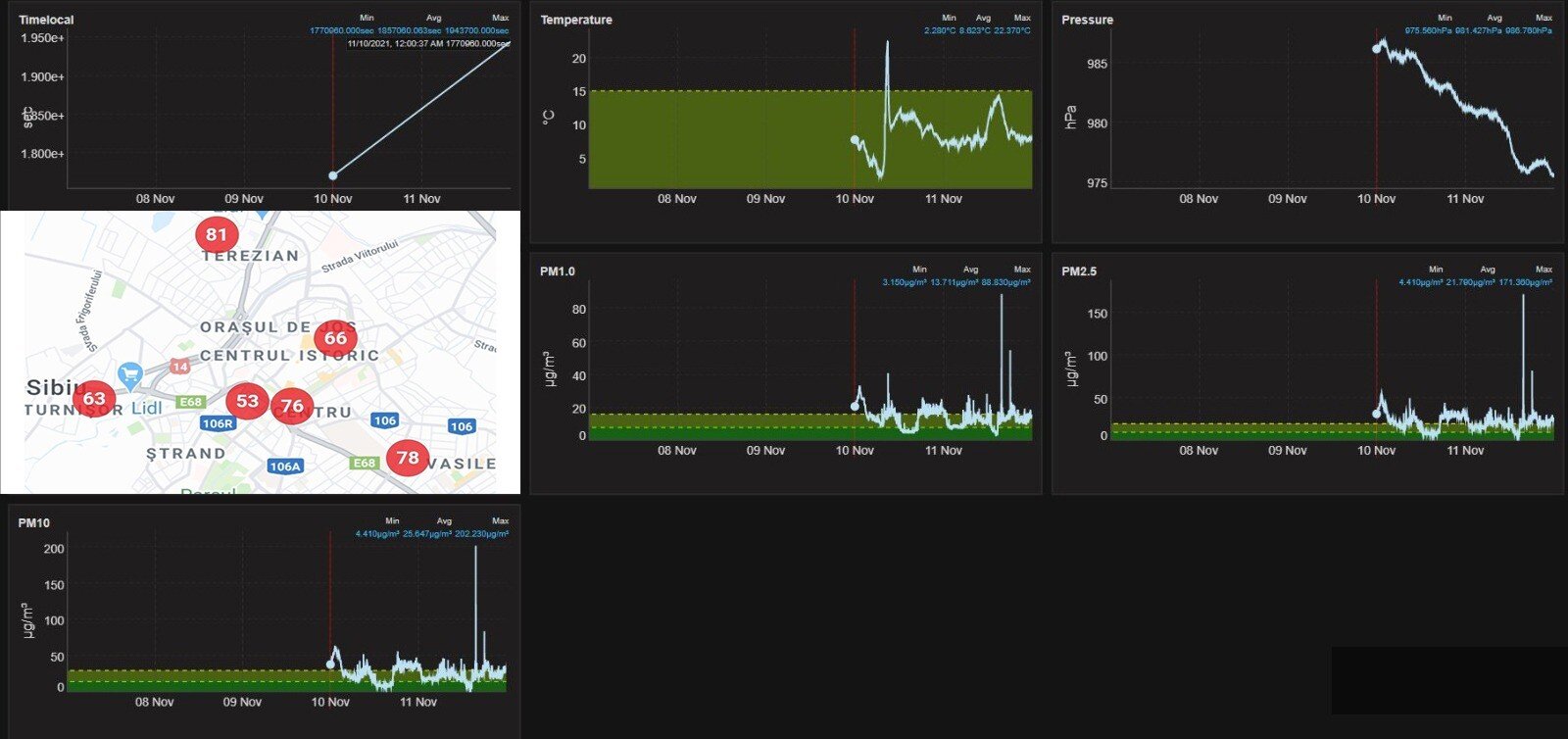1568x739 pixels.
Task: Click the PM10 panel title
Action: coord(34,523)
